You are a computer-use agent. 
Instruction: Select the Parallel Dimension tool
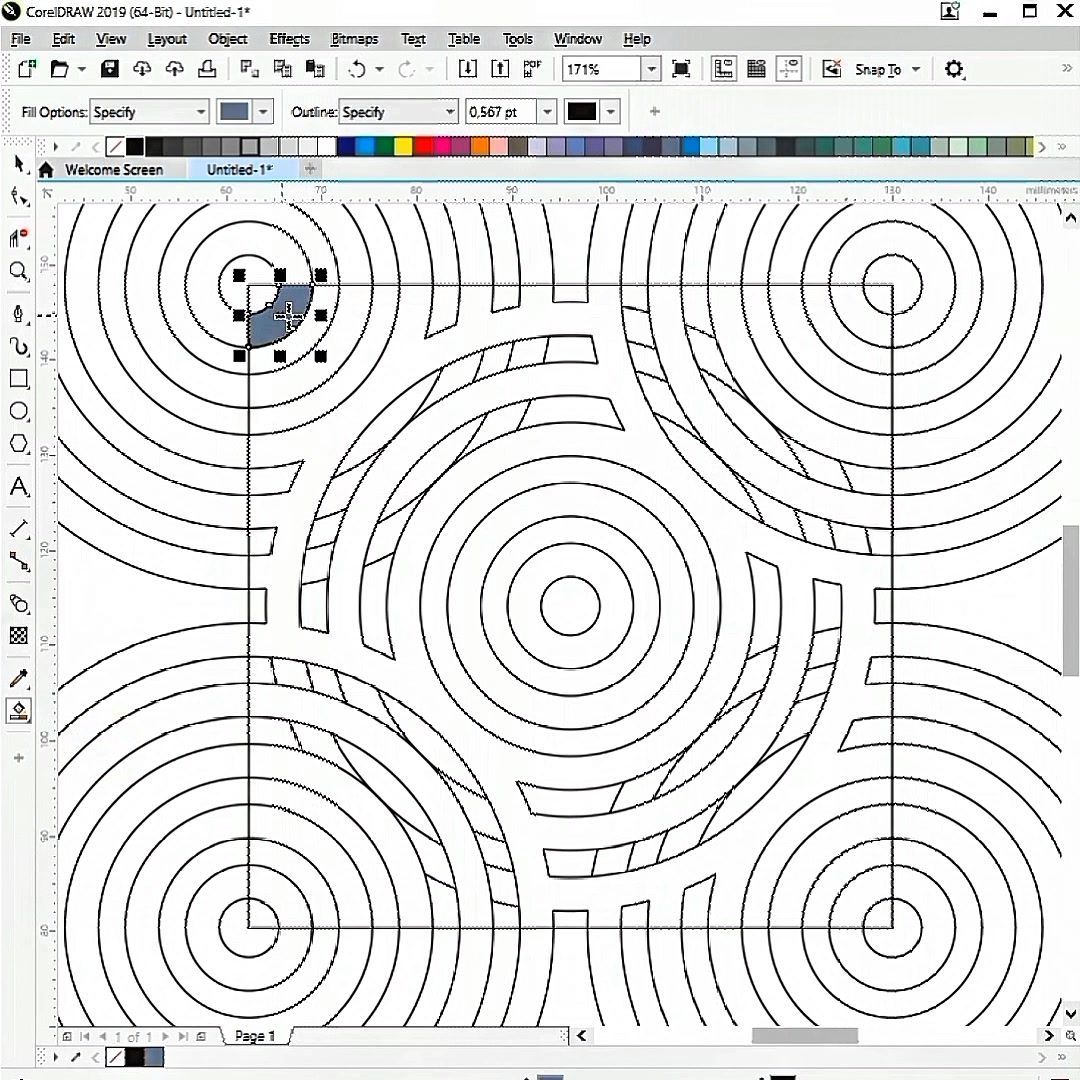[19, 529]
